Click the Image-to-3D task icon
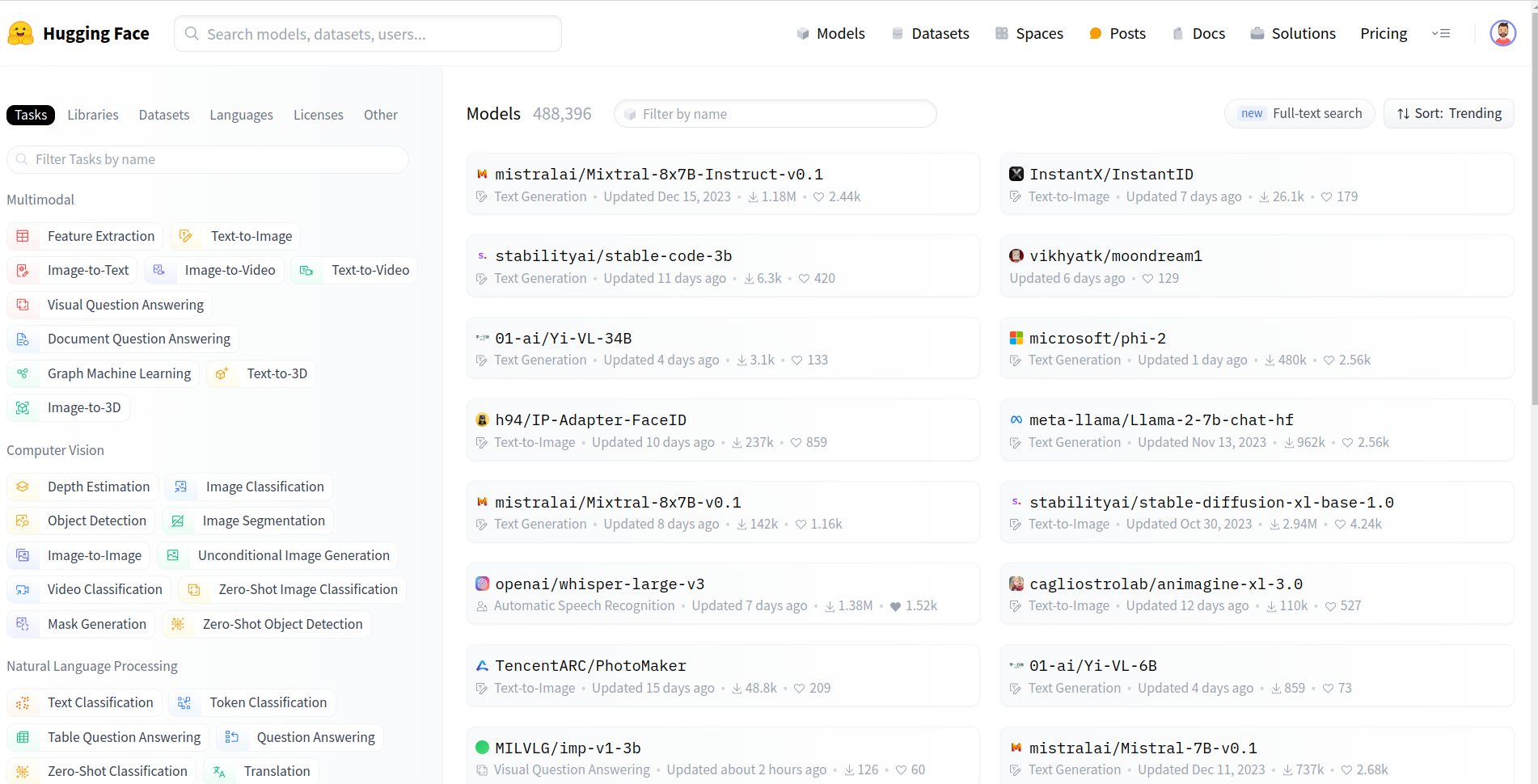This screenshot has height=784, width=1538. click(x=23, y=407)
